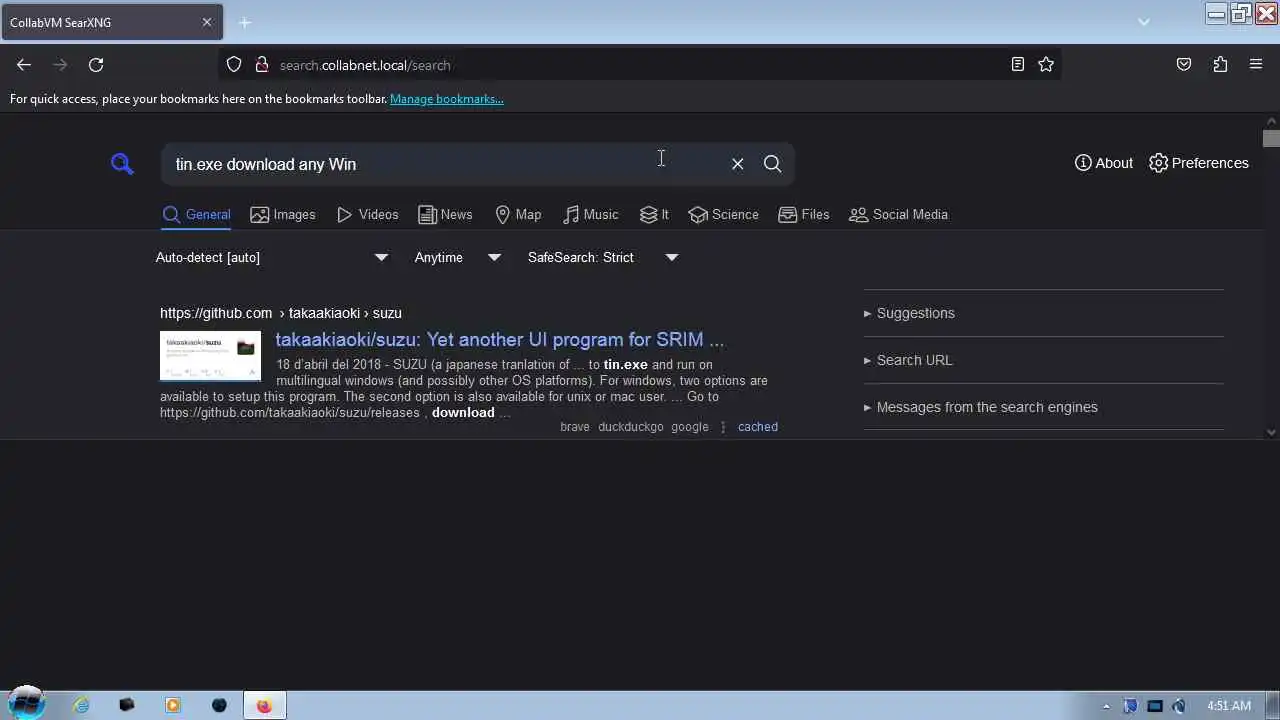Reload the current page
Screen dimensions: 1280x720
point(96,65)
